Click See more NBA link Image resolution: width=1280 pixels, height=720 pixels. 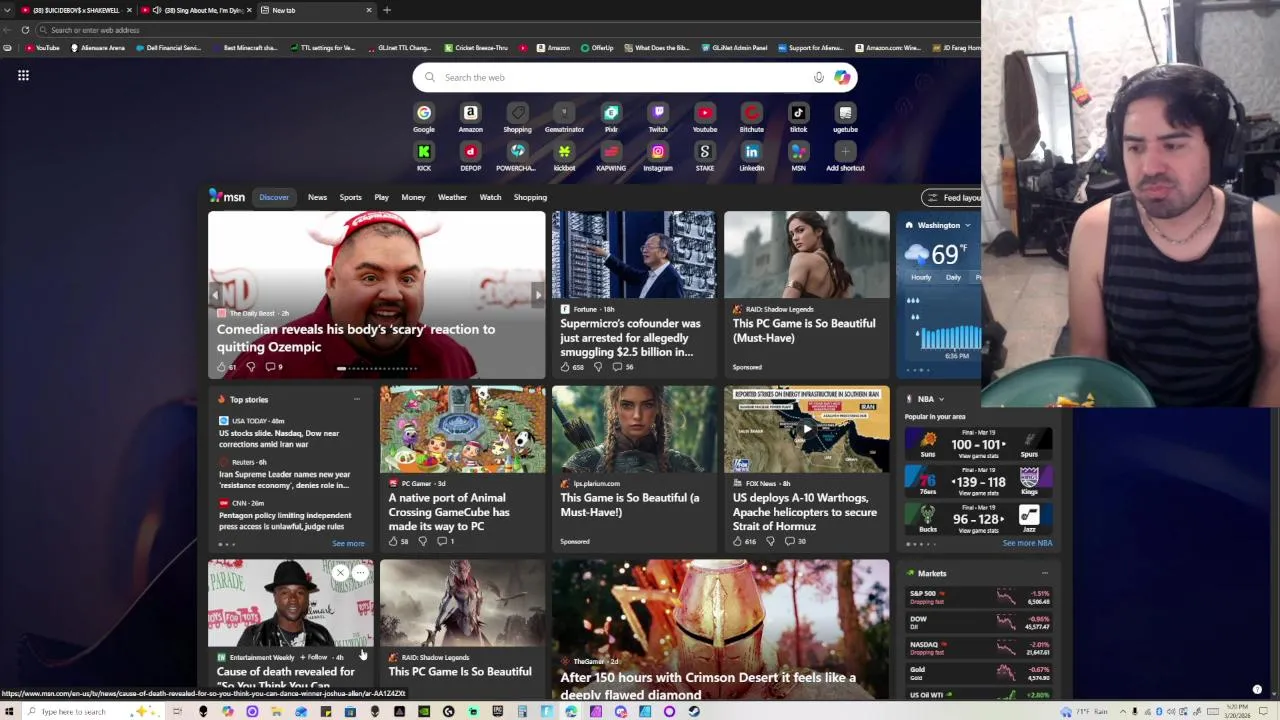click(x=1027, y=543)
